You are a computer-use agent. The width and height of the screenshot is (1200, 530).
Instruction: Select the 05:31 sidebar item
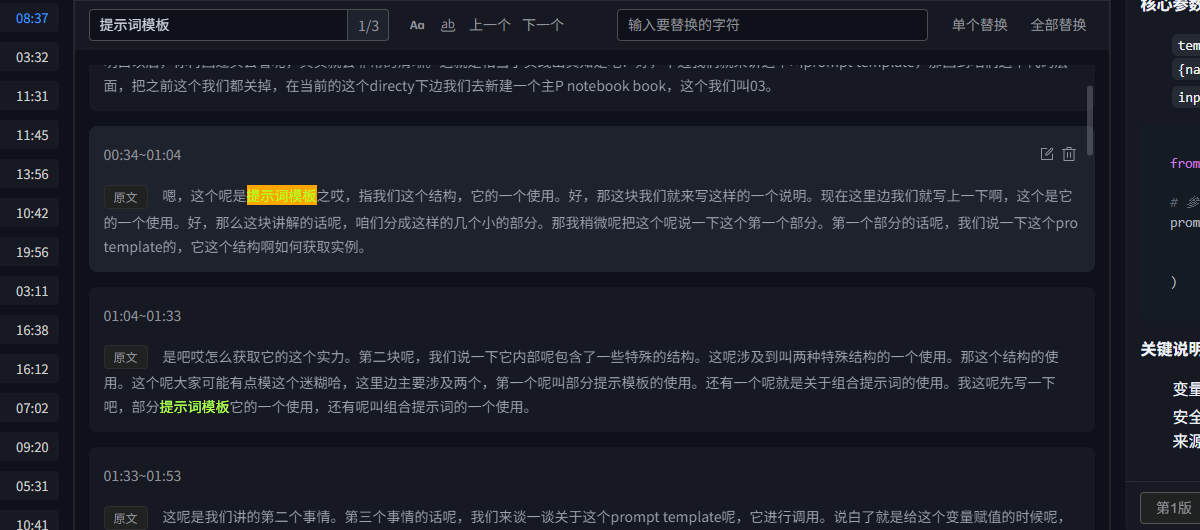pyautogui.click(x=32, y=486)
